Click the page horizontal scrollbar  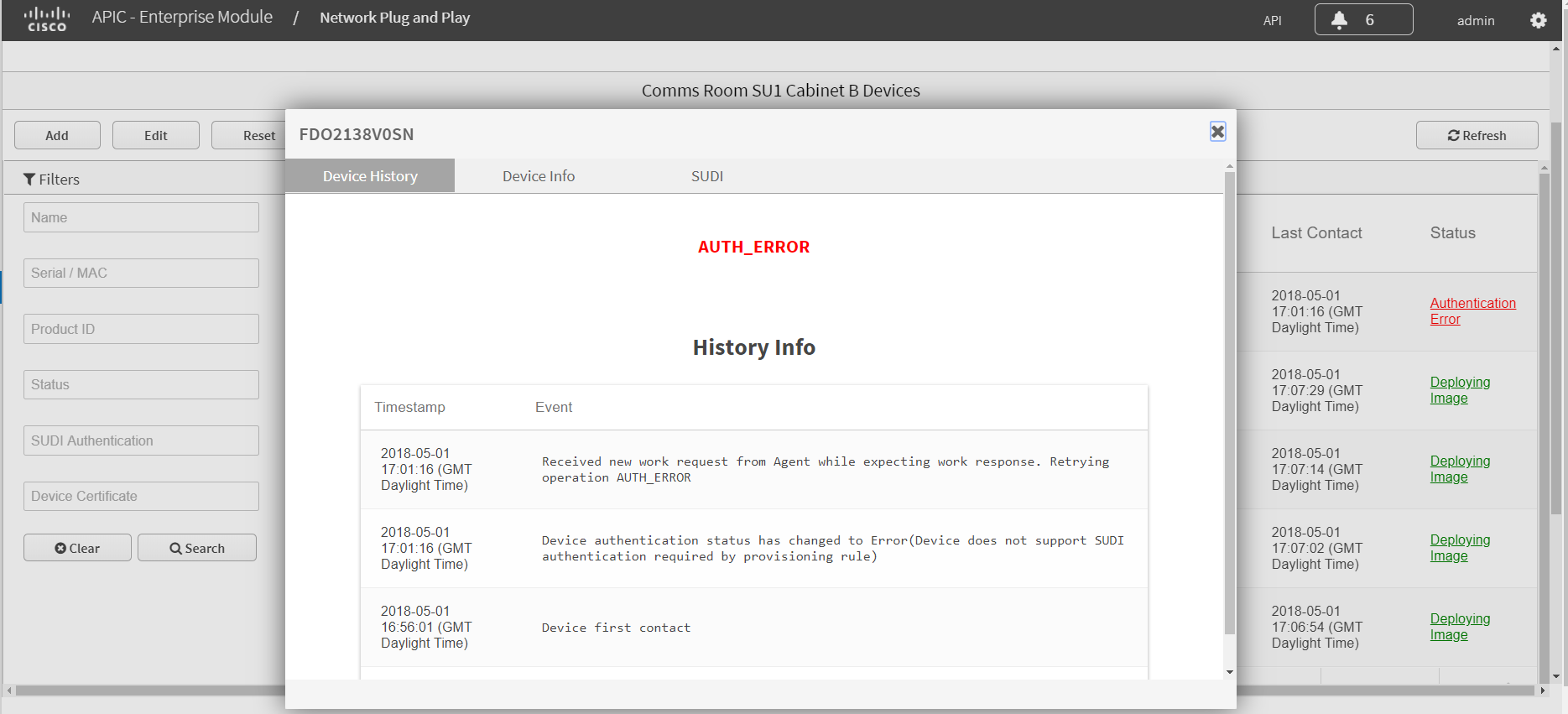tap(776, 691)
